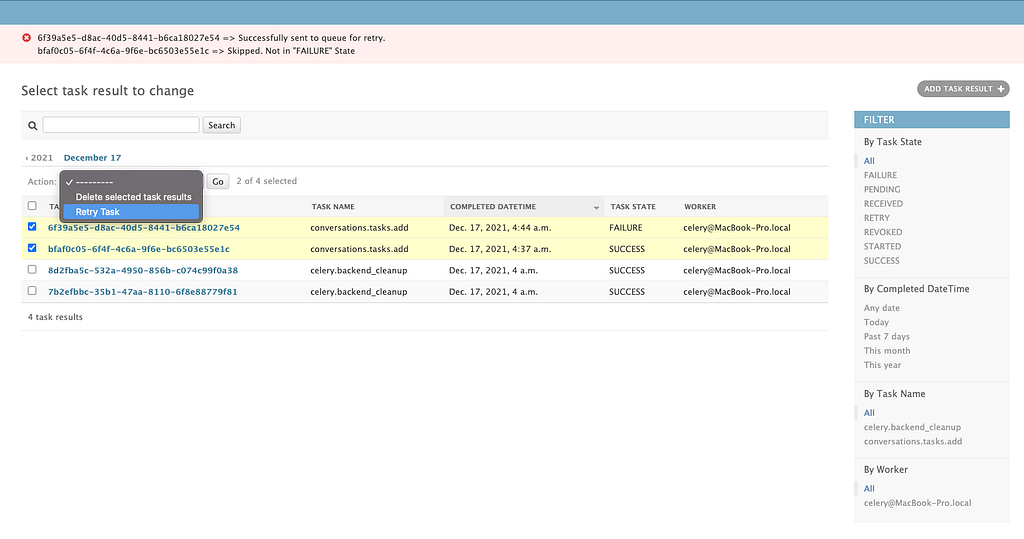Filter task state by SUCCESS
1024x539 pixels.
pos(882,261)
